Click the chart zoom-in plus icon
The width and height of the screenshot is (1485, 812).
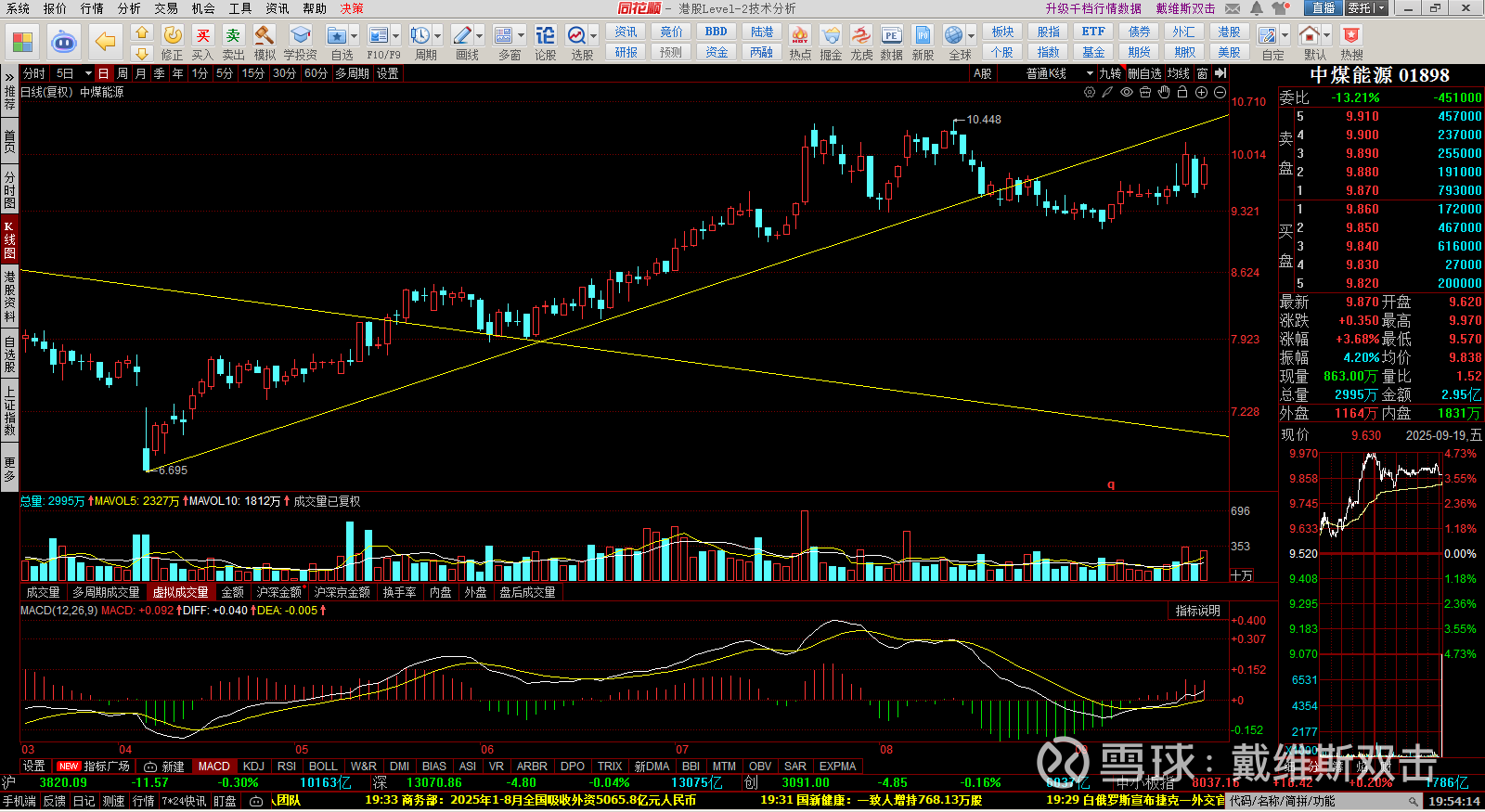tap(1201, 92)
